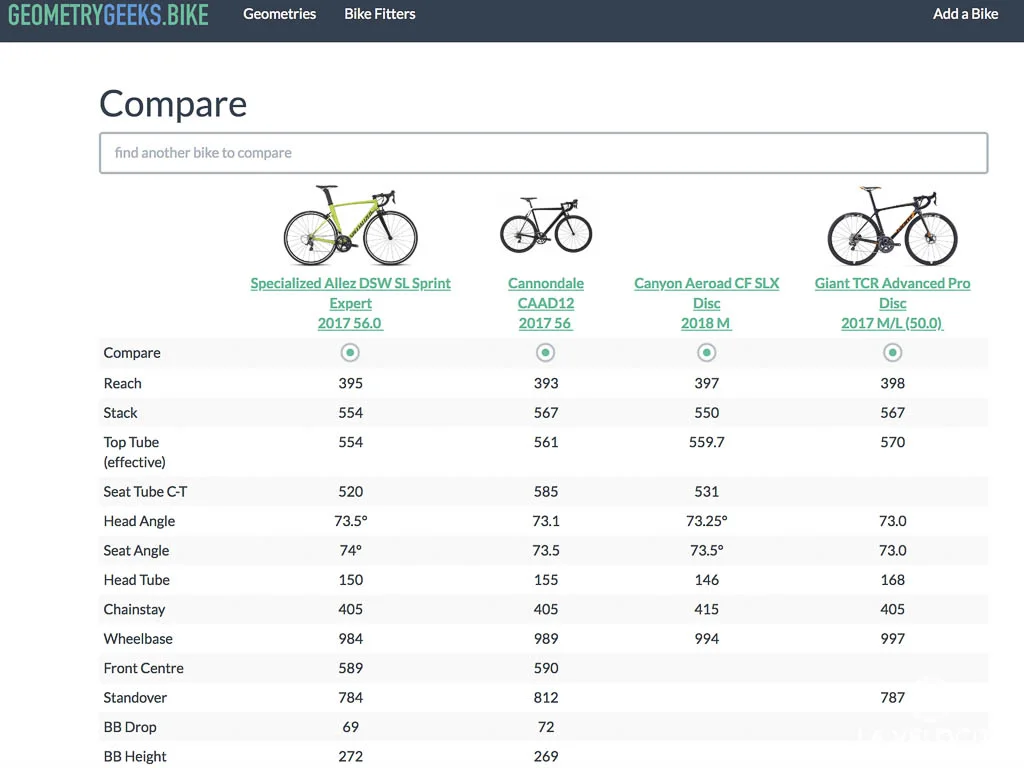Image resolution: width=1024 pixels, height=768 pixels.
Task: Open the Geometries menu item
Action: (280, 14)
